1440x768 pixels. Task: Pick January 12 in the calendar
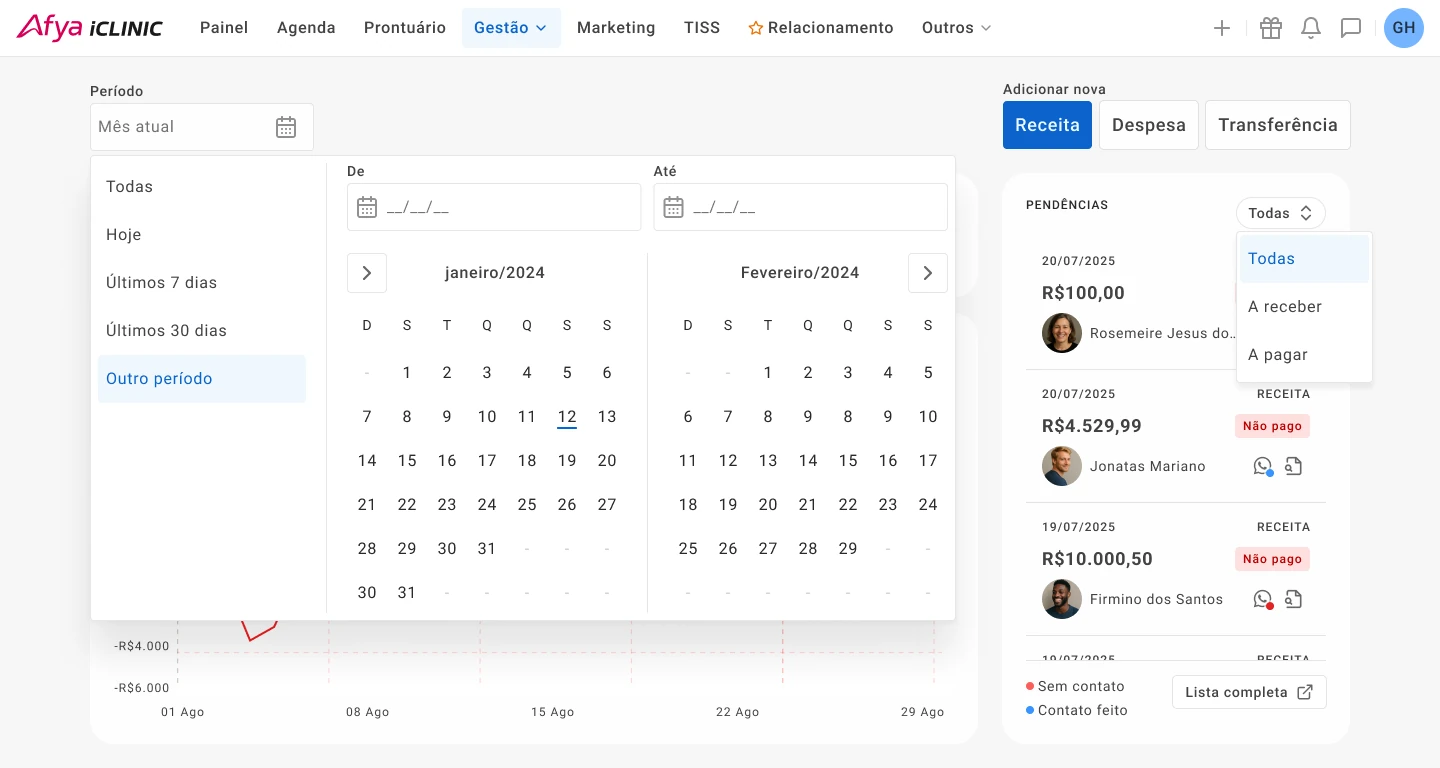[567, 417]
